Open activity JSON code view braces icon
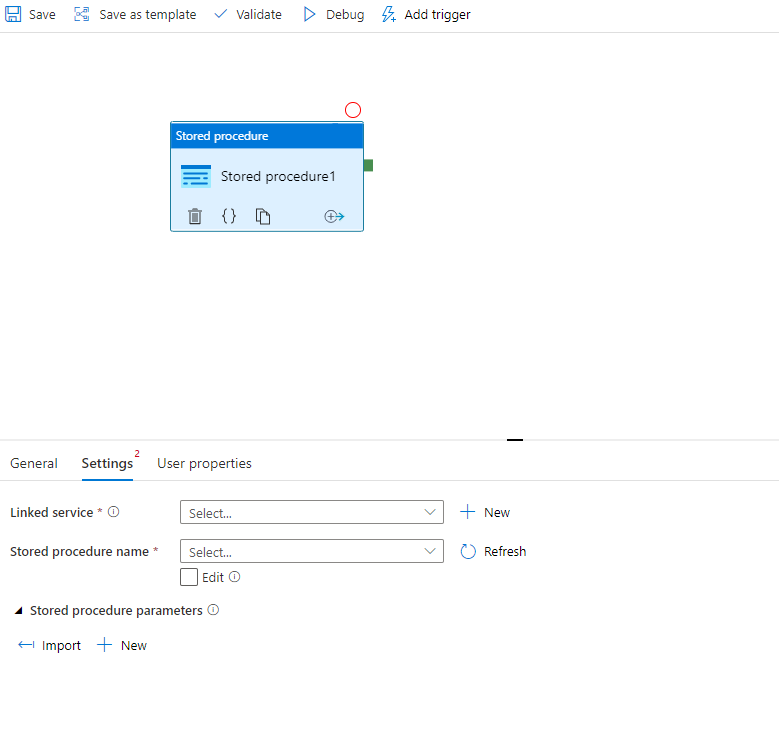The height and width of the screenshot is (752, 779). [x=229, y=216]
